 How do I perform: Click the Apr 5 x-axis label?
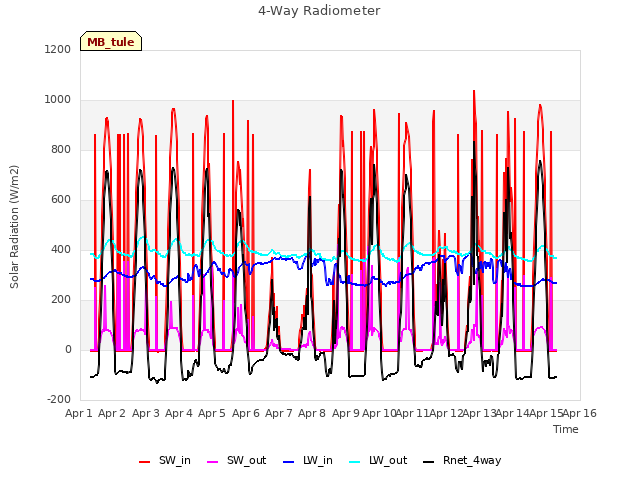212,413
